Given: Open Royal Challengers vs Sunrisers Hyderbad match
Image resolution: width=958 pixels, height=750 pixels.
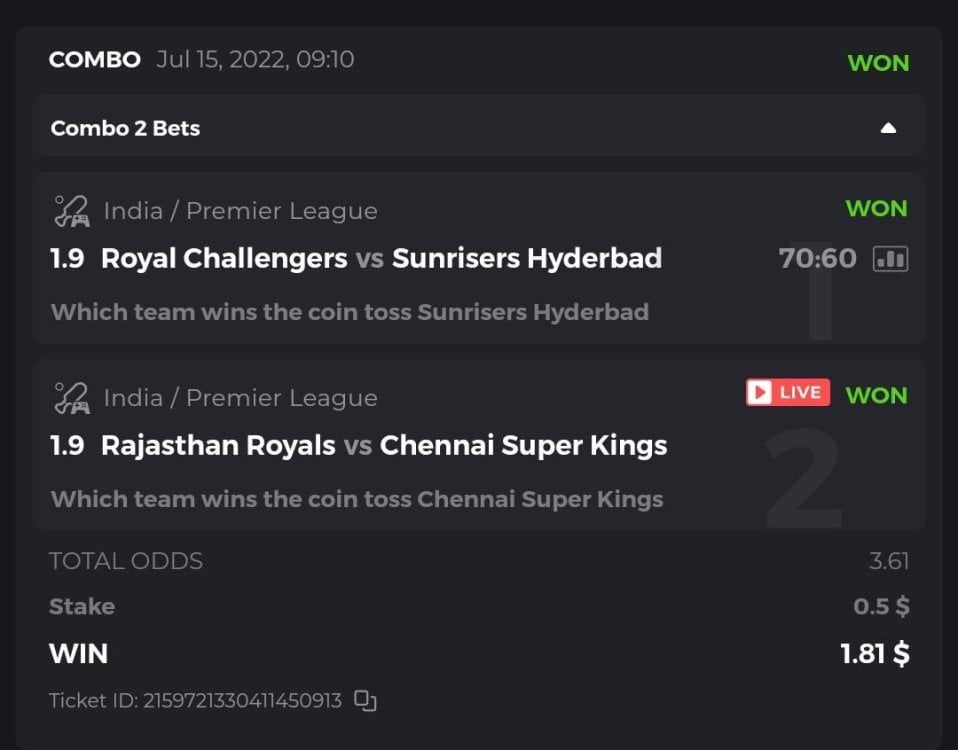Looking at the screenshot, I should click(x=381, y=258).
